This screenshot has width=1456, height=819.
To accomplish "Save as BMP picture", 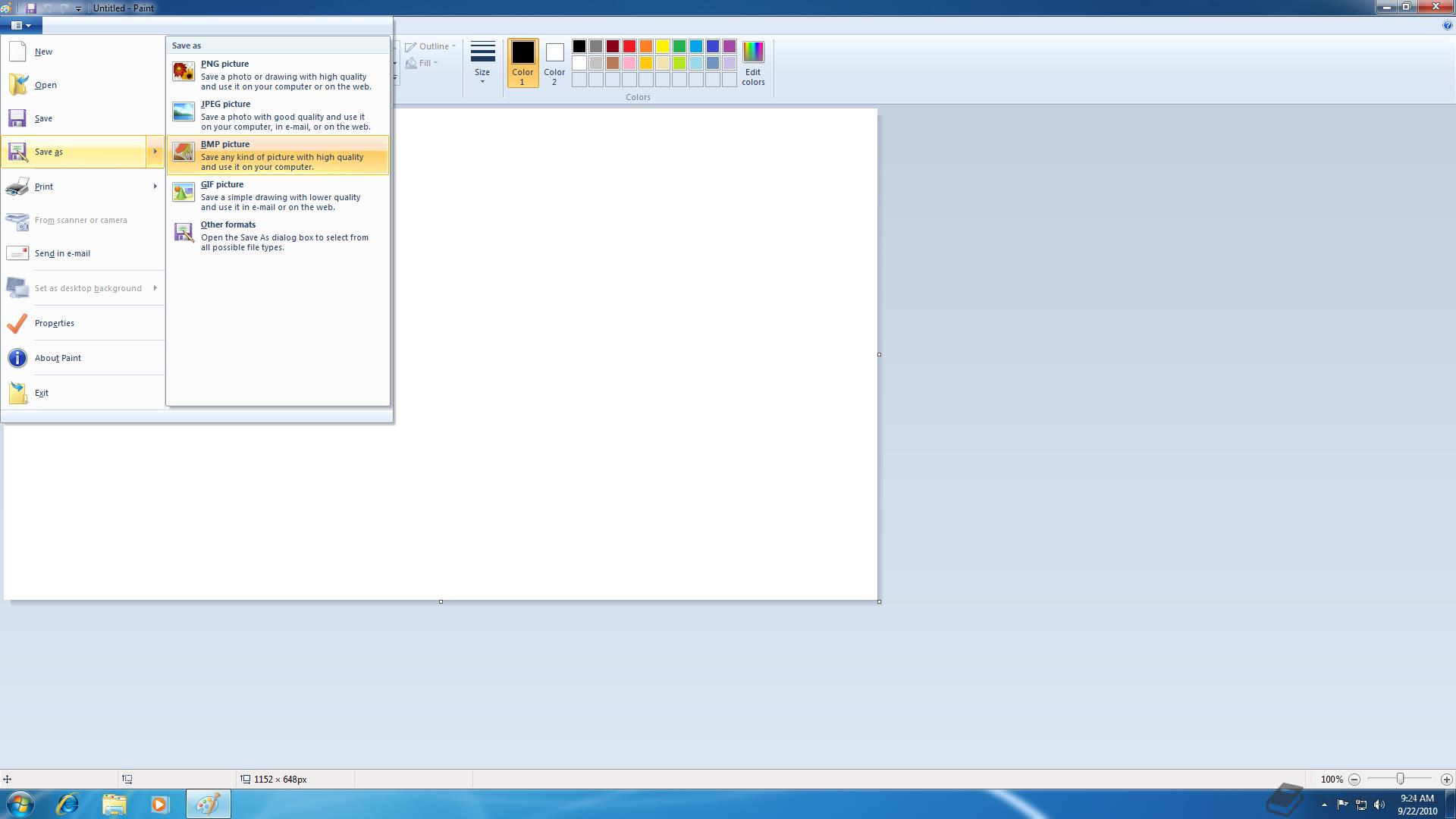I will (x=278, y=155).
